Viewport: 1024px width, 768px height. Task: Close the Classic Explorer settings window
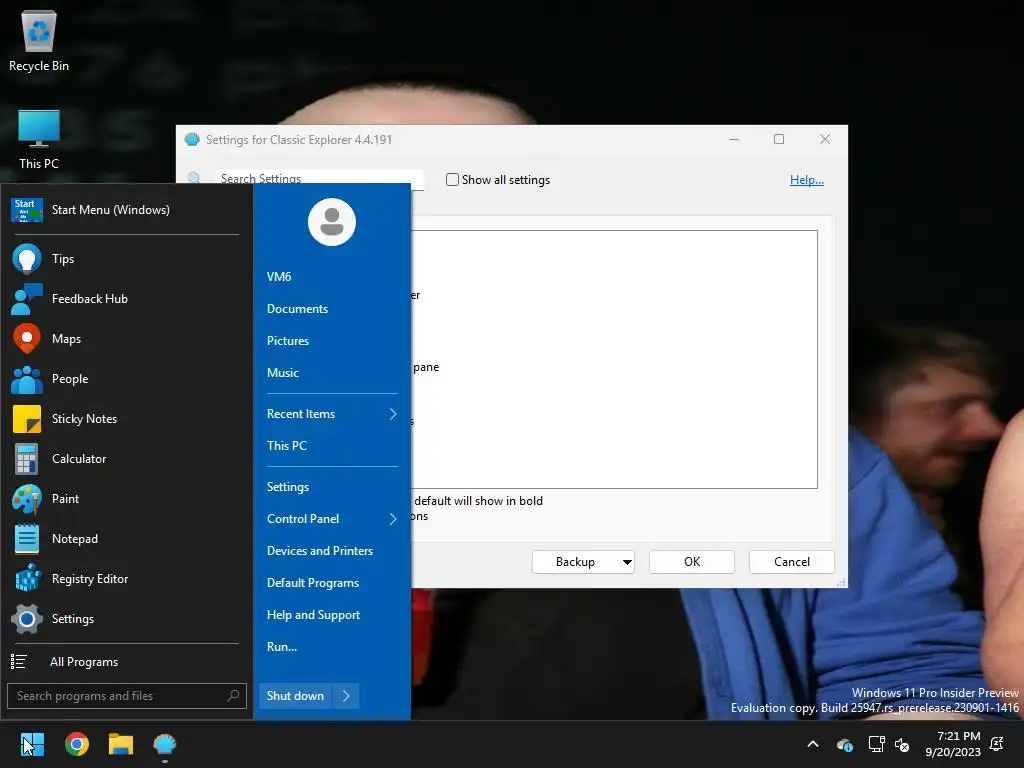(825, 139)
